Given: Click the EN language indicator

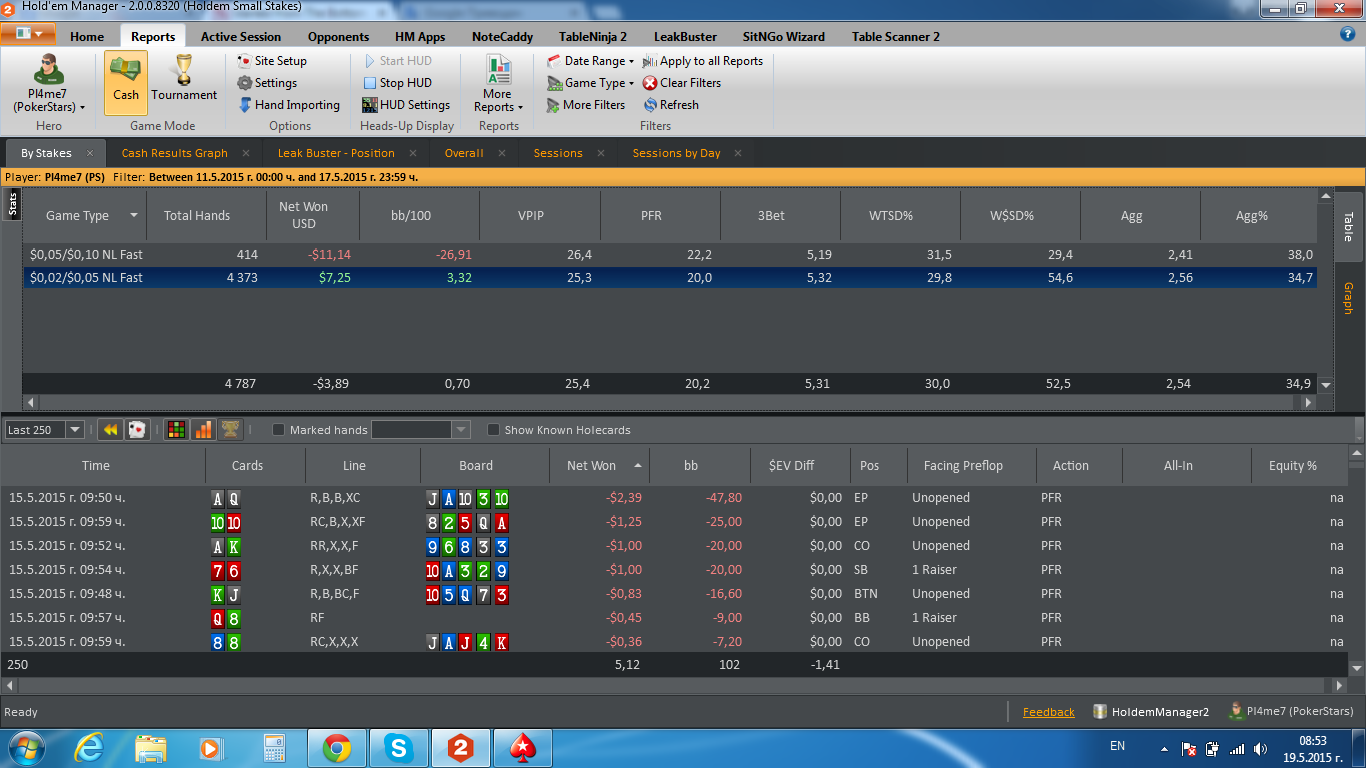Looking at the screenshot, I should 1117,746.
